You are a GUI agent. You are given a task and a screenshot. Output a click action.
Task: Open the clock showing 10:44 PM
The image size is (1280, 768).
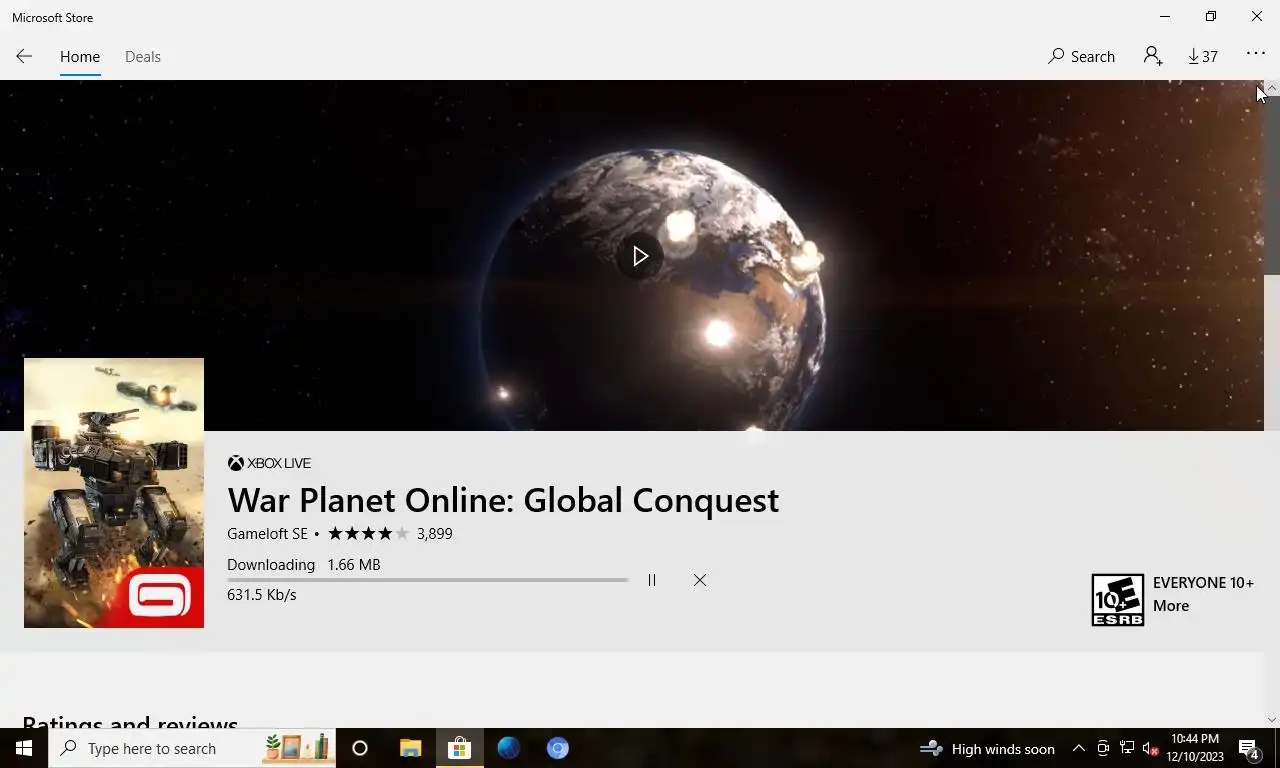pyautogui.click(x=1194, y=748)
